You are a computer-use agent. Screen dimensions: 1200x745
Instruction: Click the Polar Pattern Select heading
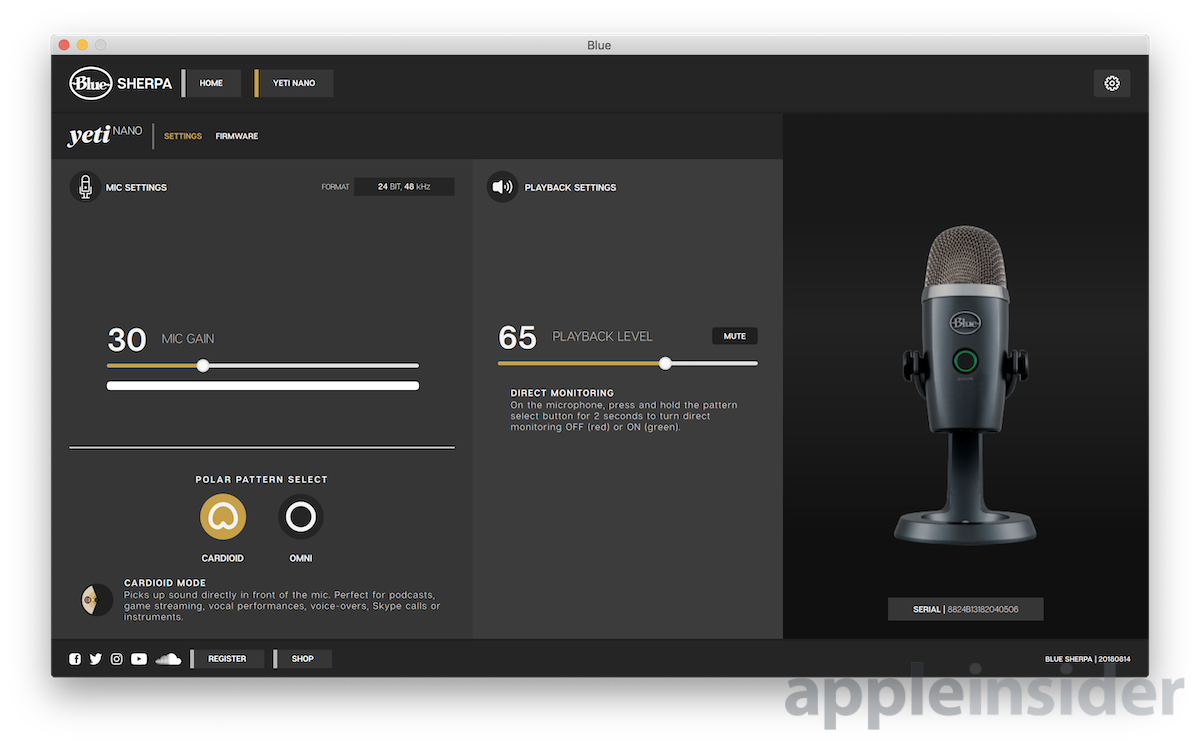tap(262, 480)
